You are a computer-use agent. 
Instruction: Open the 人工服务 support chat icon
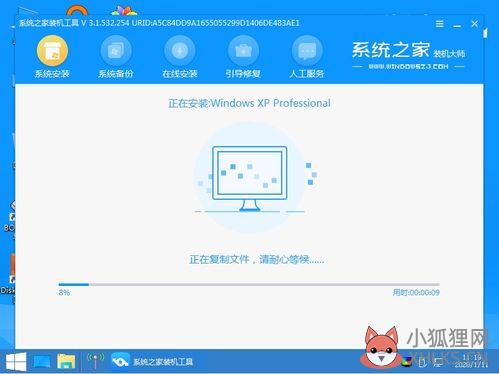tap(307, 51)
